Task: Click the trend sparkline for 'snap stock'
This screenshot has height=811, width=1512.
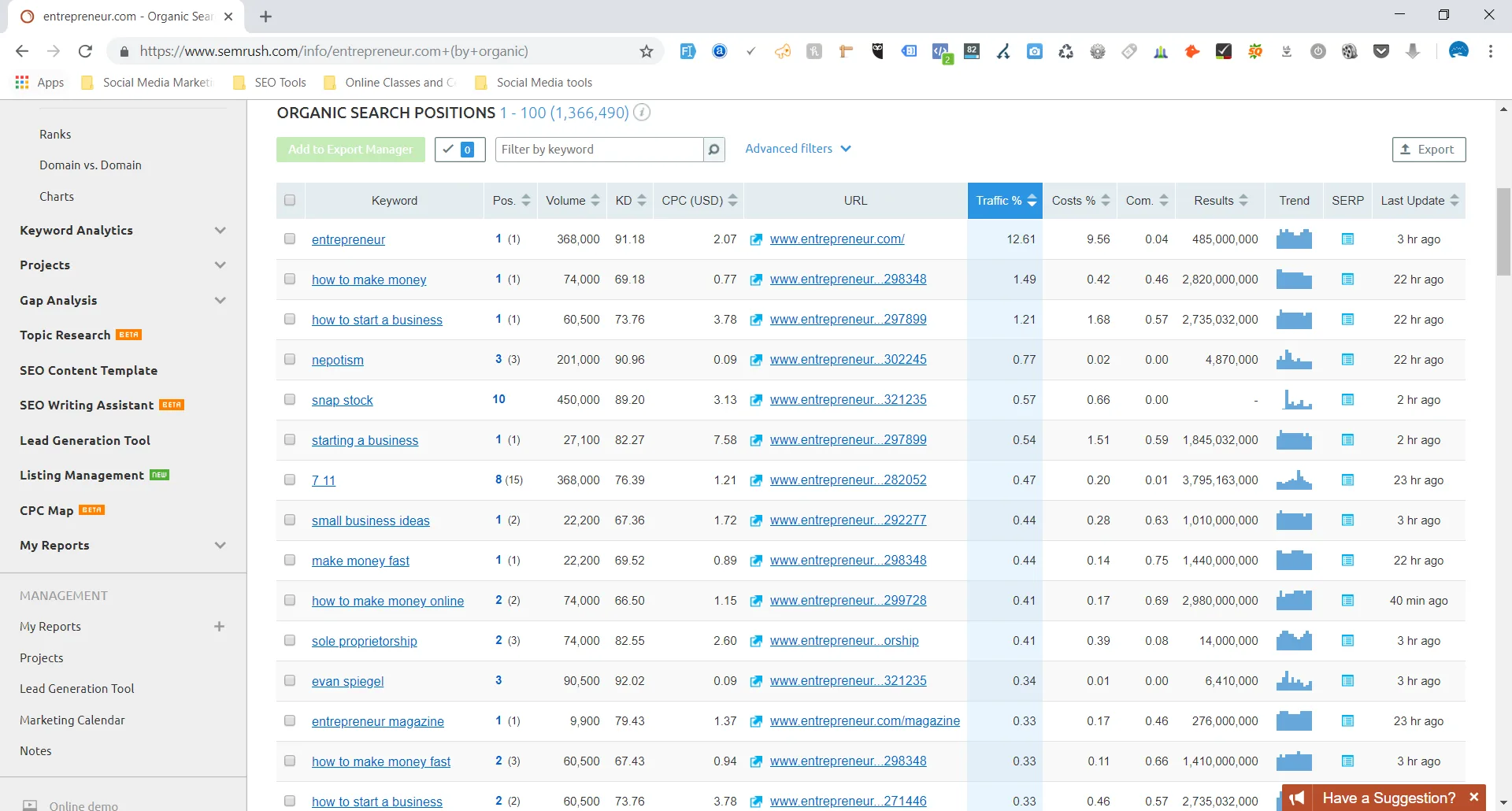Action: coord(1296,399)
